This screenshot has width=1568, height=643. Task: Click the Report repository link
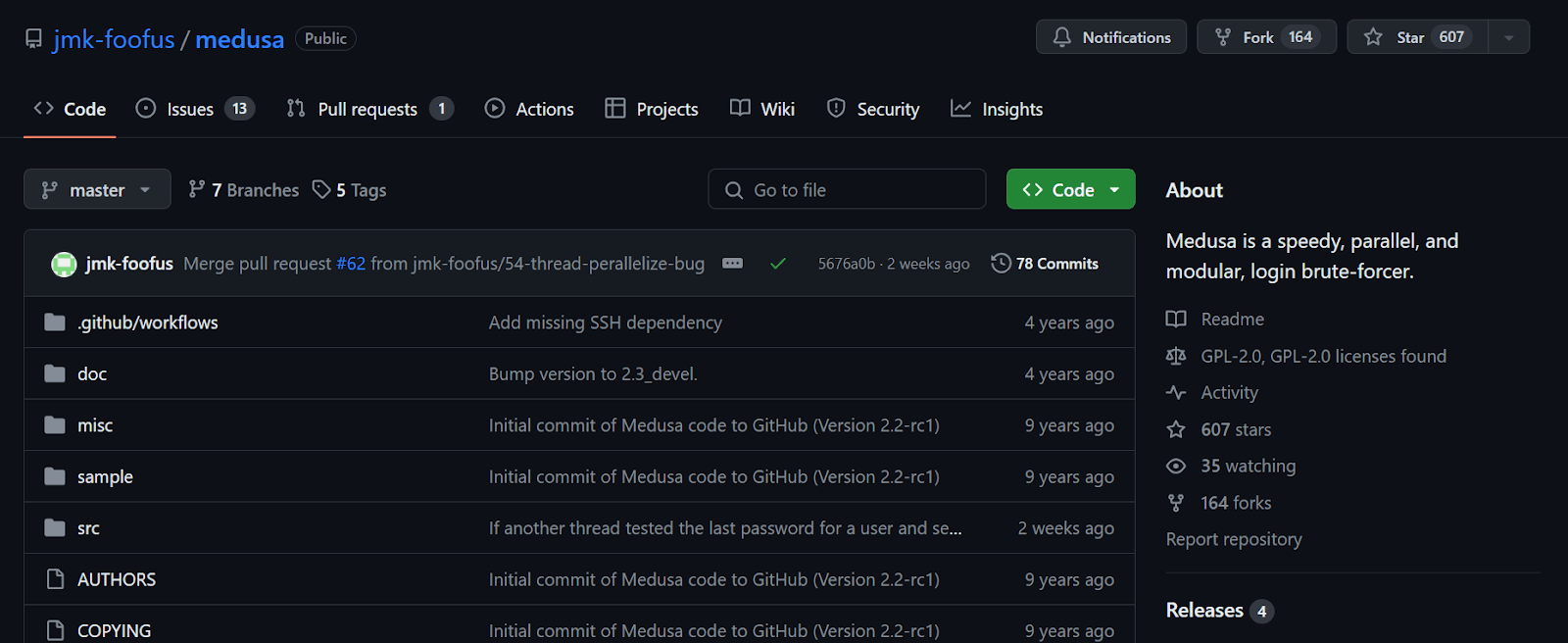pos(1234,539)
